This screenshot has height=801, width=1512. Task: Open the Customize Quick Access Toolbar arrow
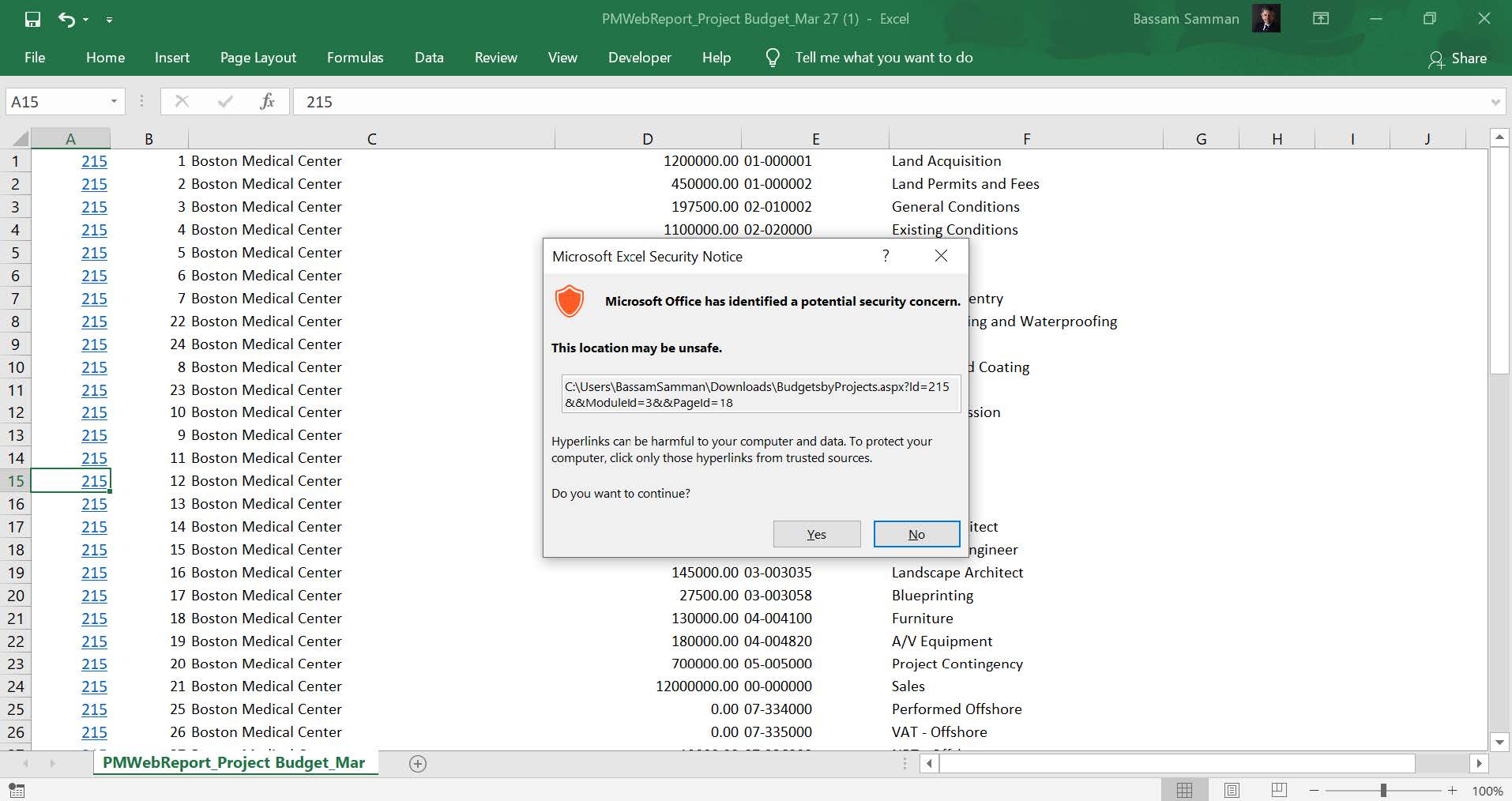click(109, 19)
